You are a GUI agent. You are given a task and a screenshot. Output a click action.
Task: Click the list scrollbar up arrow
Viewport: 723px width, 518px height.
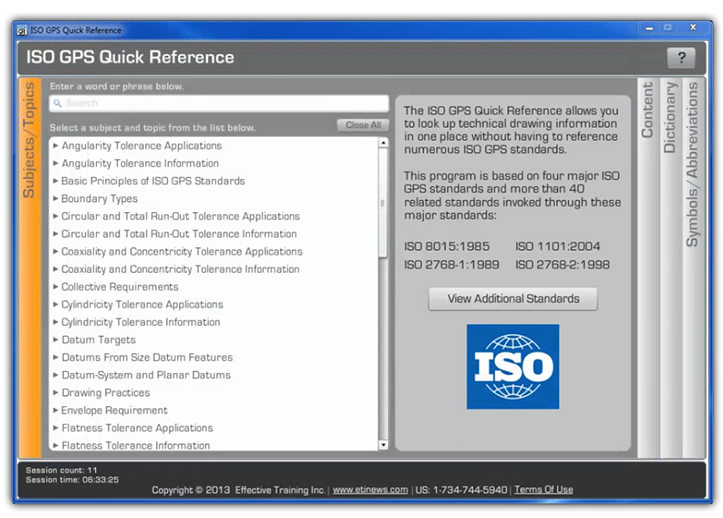383,144
